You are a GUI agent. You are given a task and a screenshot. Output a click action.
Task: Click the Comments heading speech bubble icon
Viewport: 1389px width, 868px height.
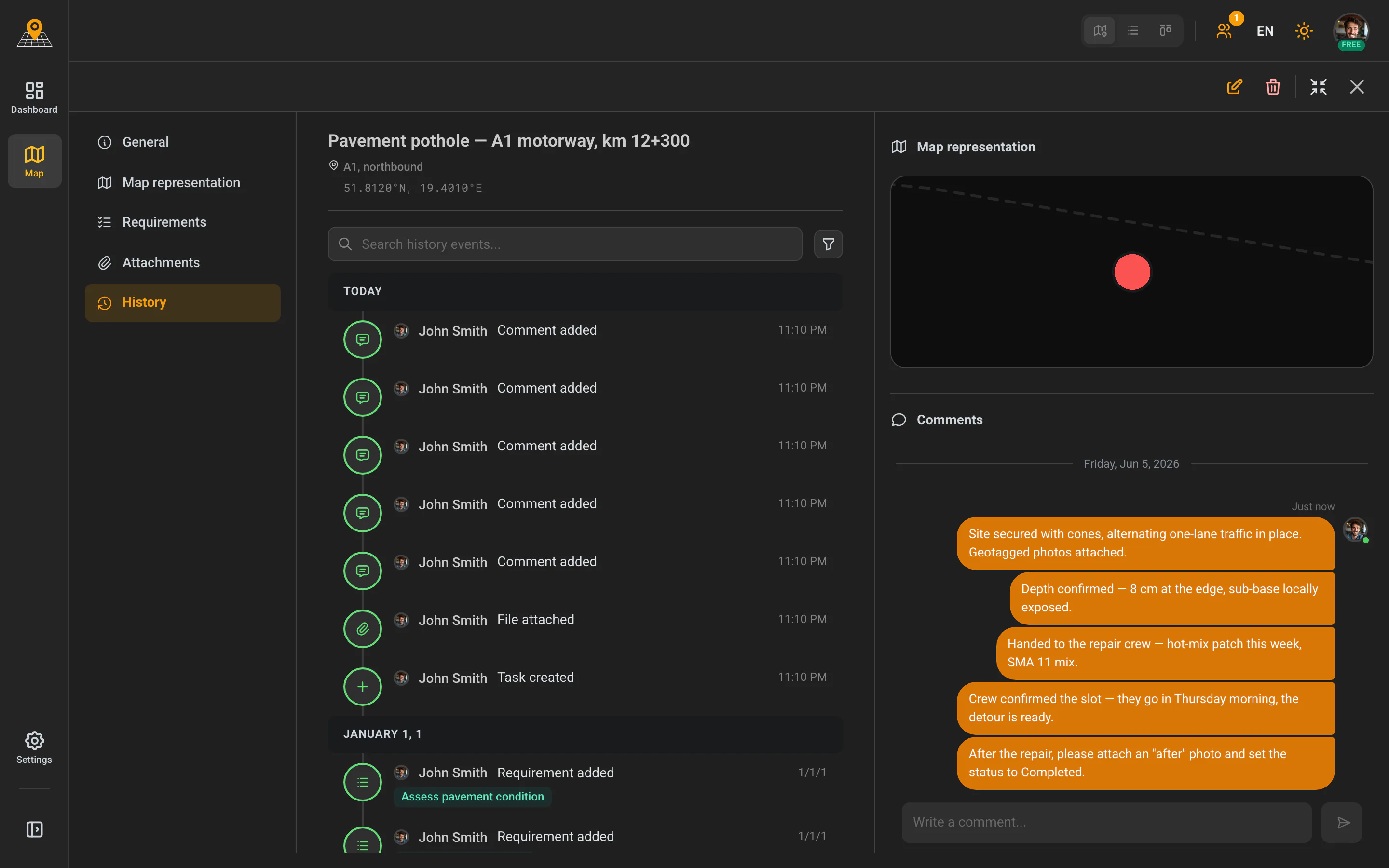coord(899,420)
